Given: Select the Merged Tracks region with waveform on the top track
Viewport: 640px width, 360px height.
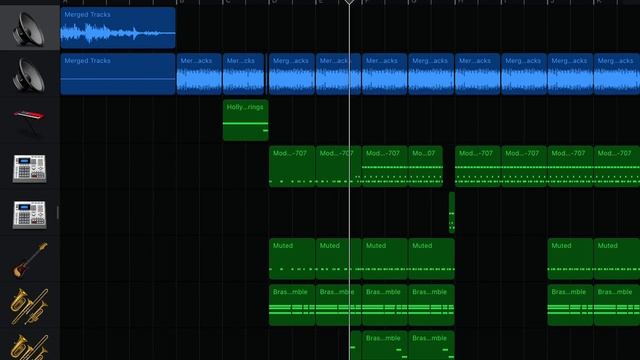Looking at the screenshot, I should (118, 28).
